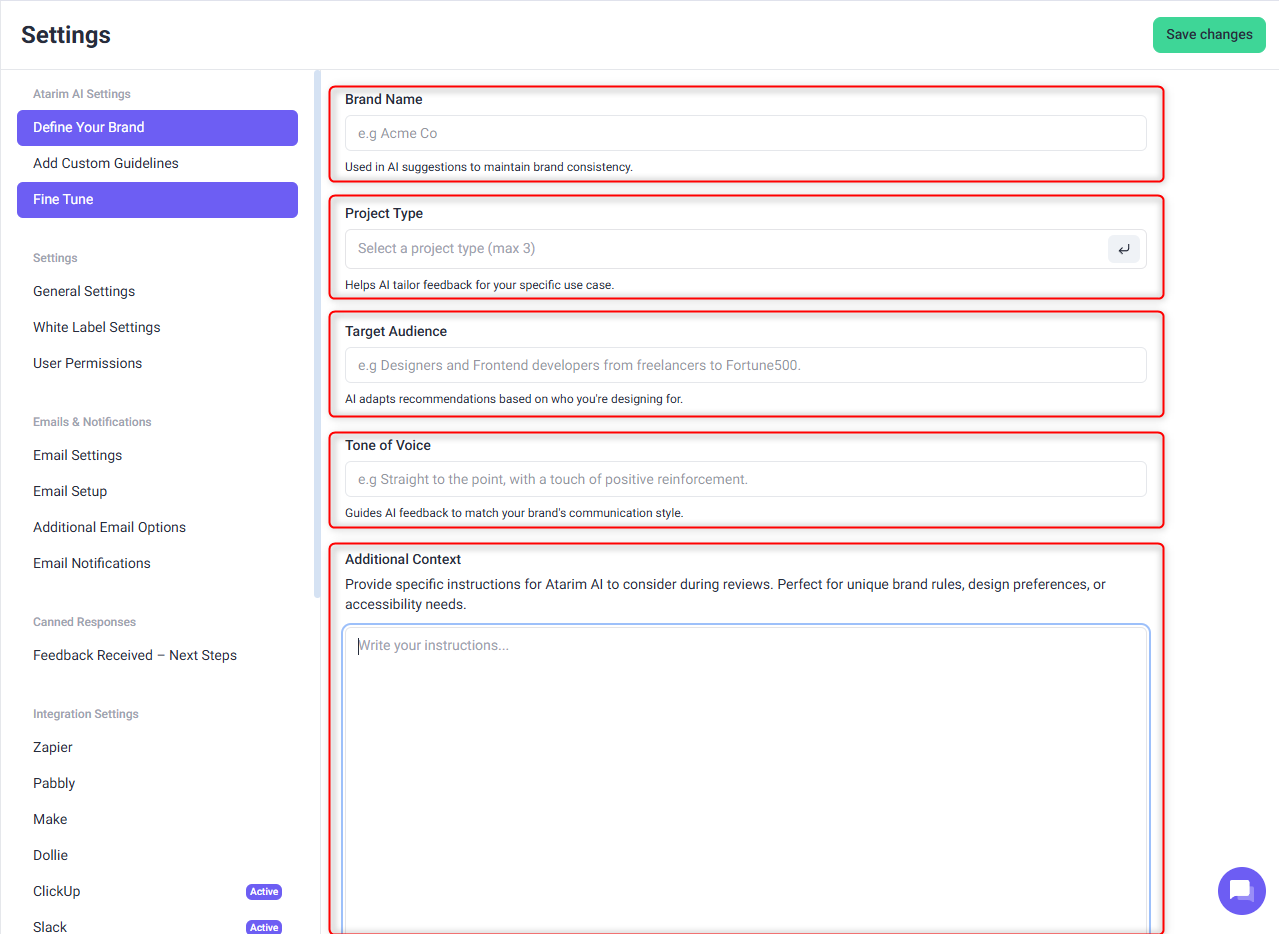Click the enter-key icon in Project Type

1123,249
